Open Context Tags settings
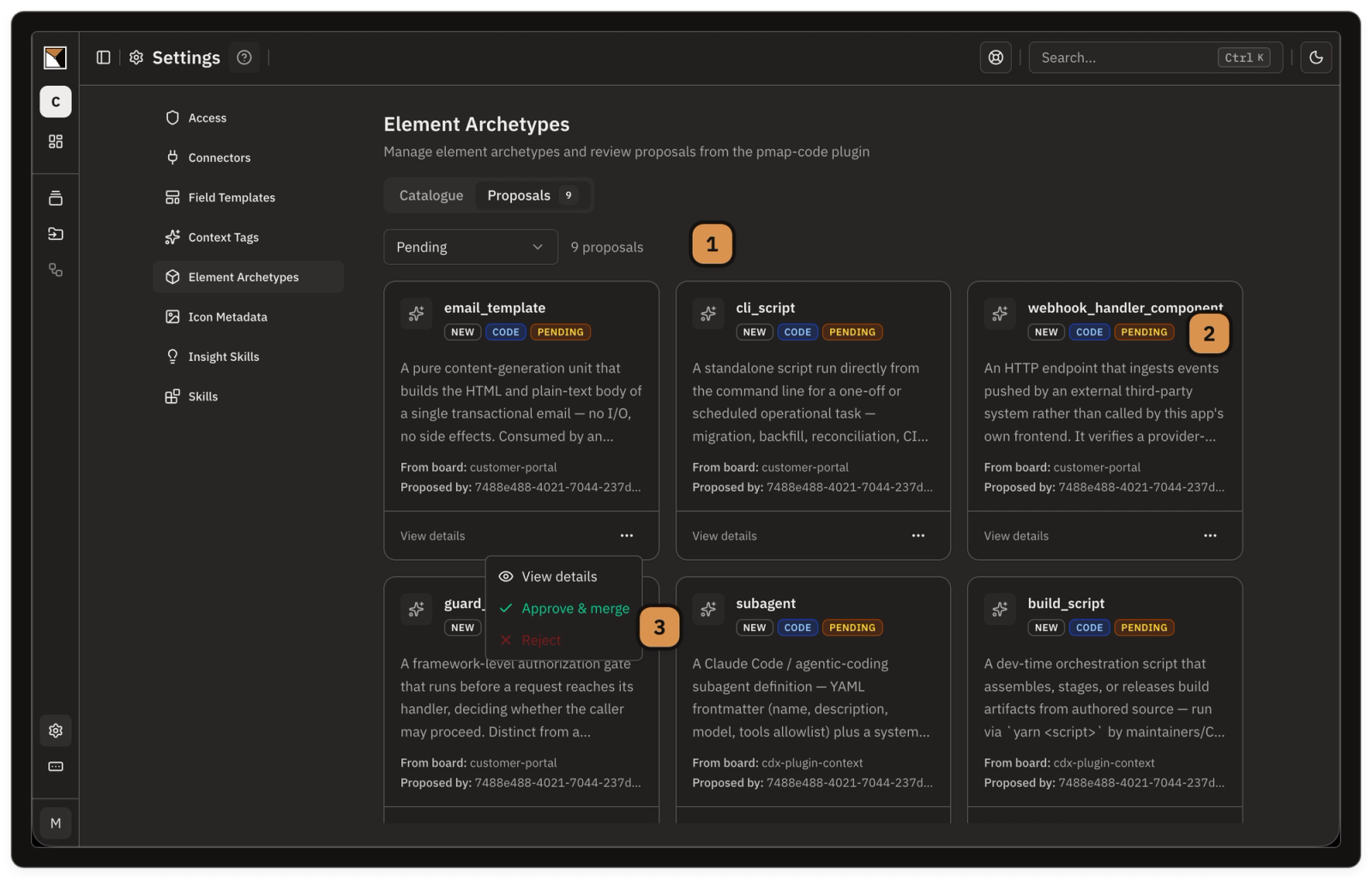This screenshot has width=1372, height=879. [248, 238]
